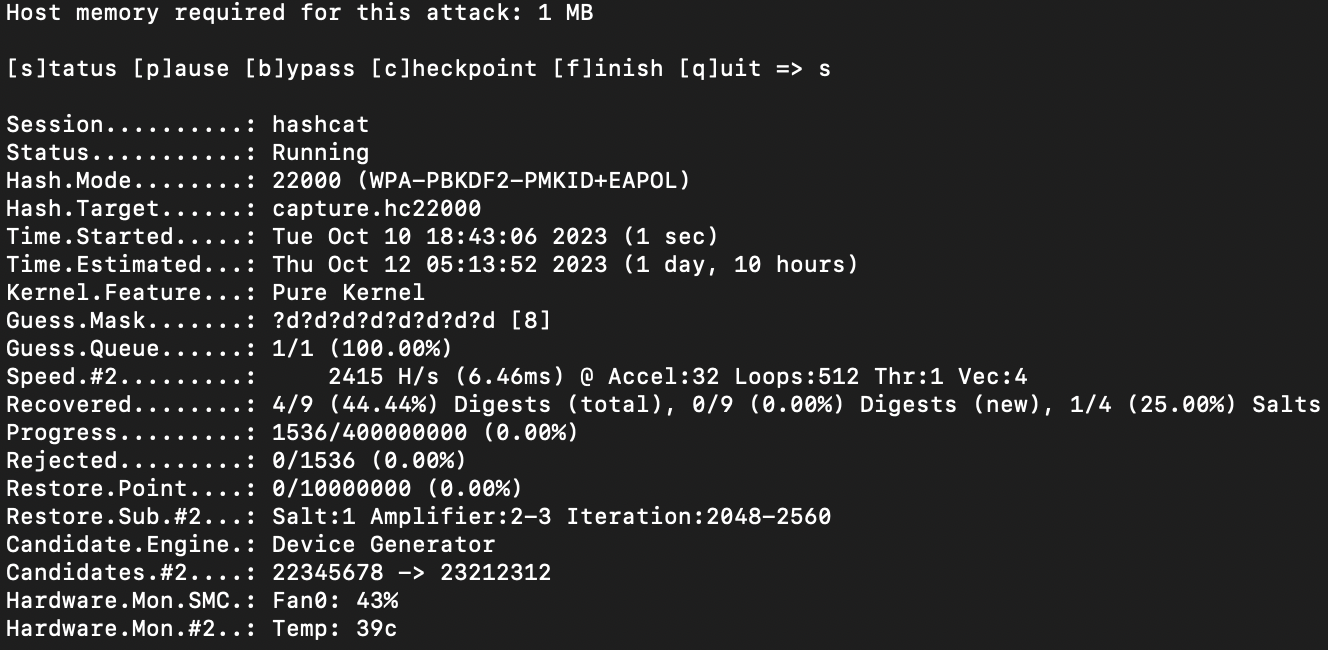Click the Device Generator engine text

[383, 545]
